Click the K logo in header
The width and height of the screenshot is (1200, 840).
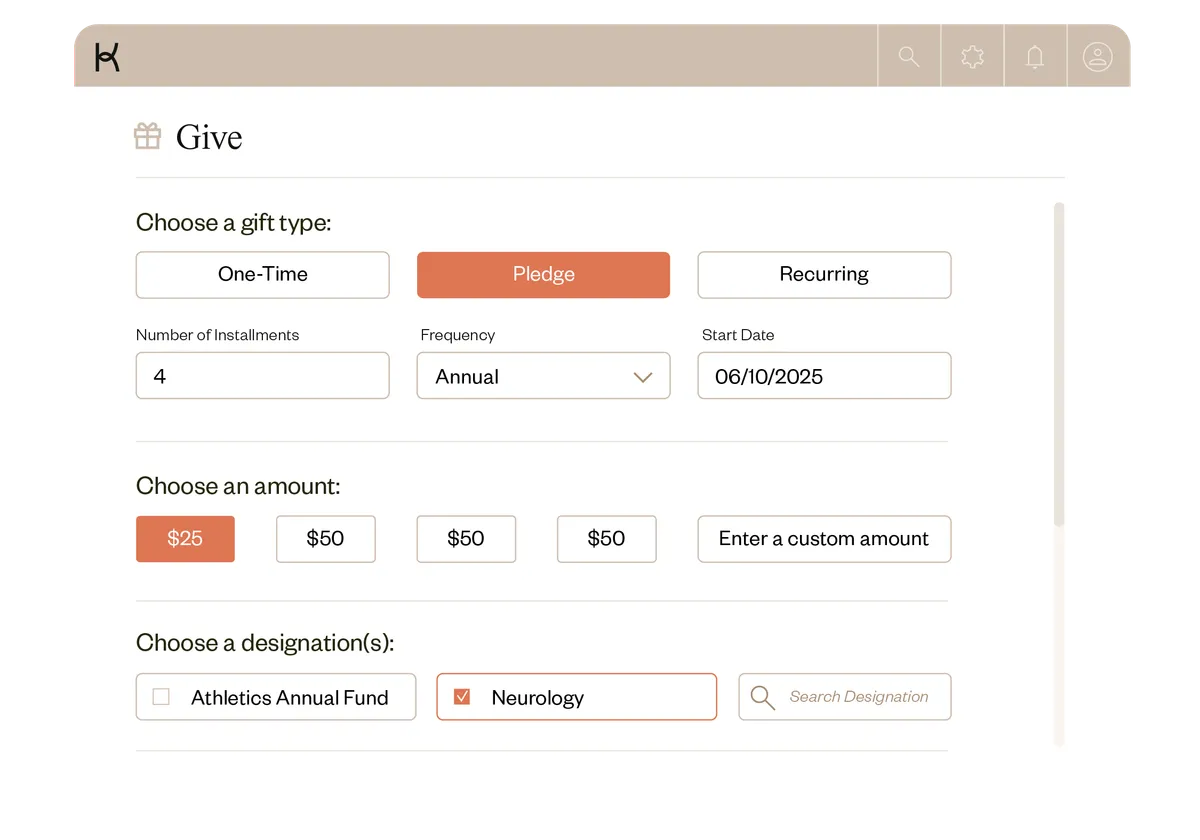(107, 57)
